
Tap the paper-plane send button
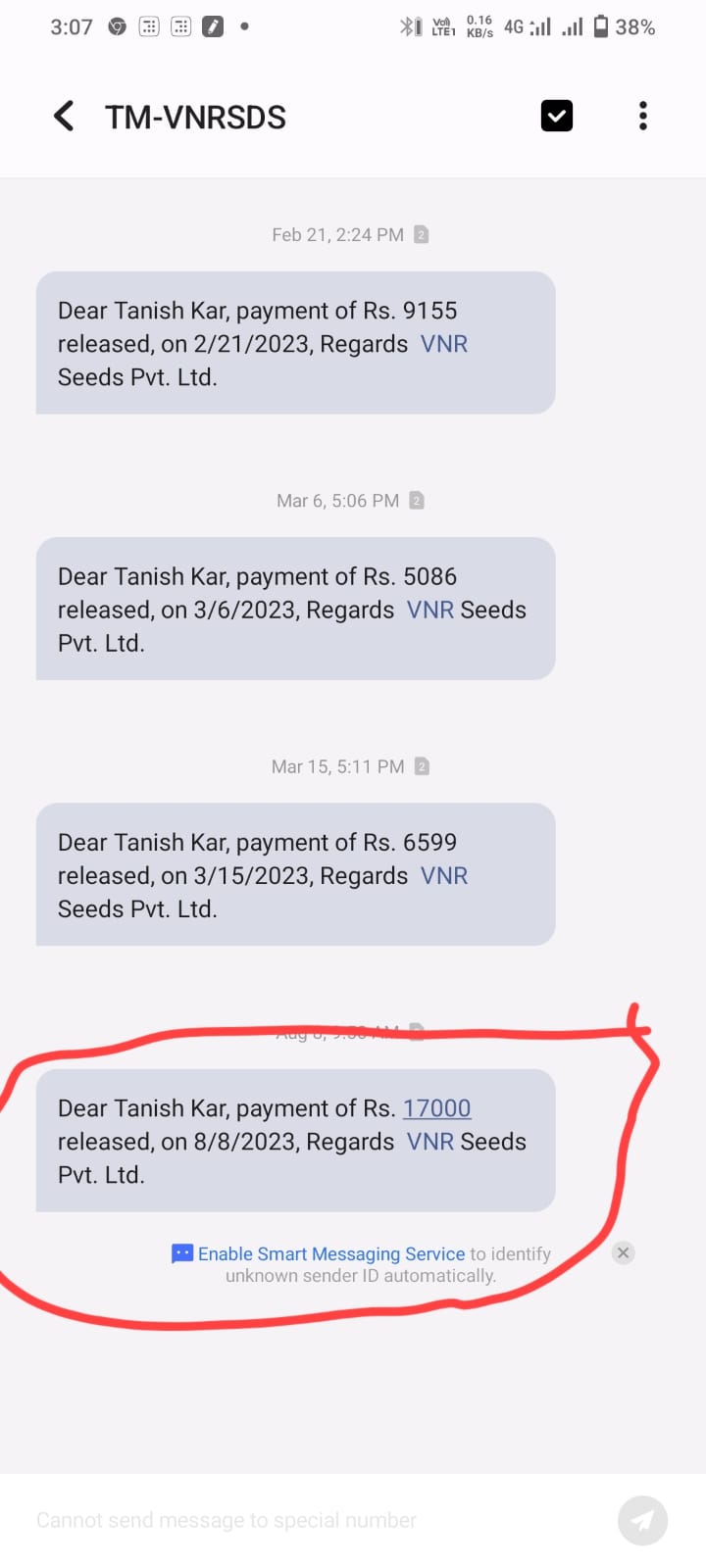click(x=643, y=1520)
